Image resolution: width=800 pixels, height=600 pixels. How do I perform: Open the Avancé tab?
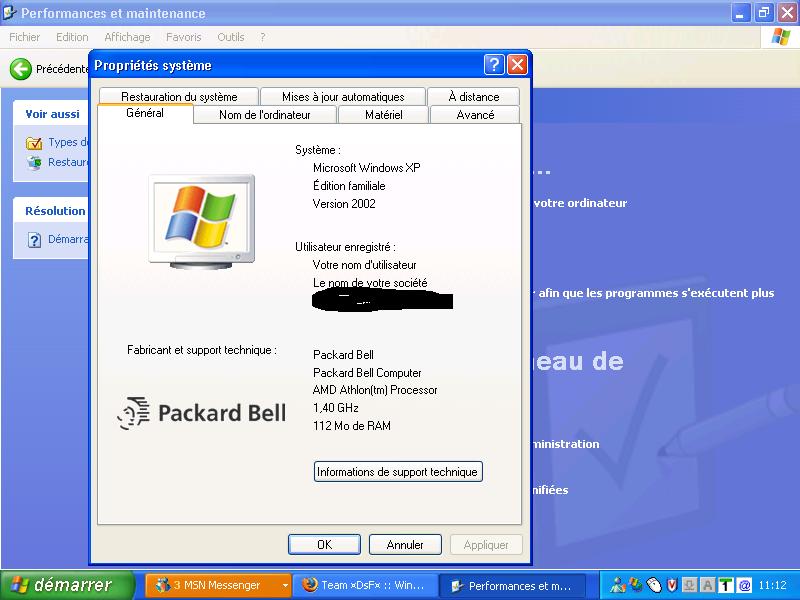(475, 115)
